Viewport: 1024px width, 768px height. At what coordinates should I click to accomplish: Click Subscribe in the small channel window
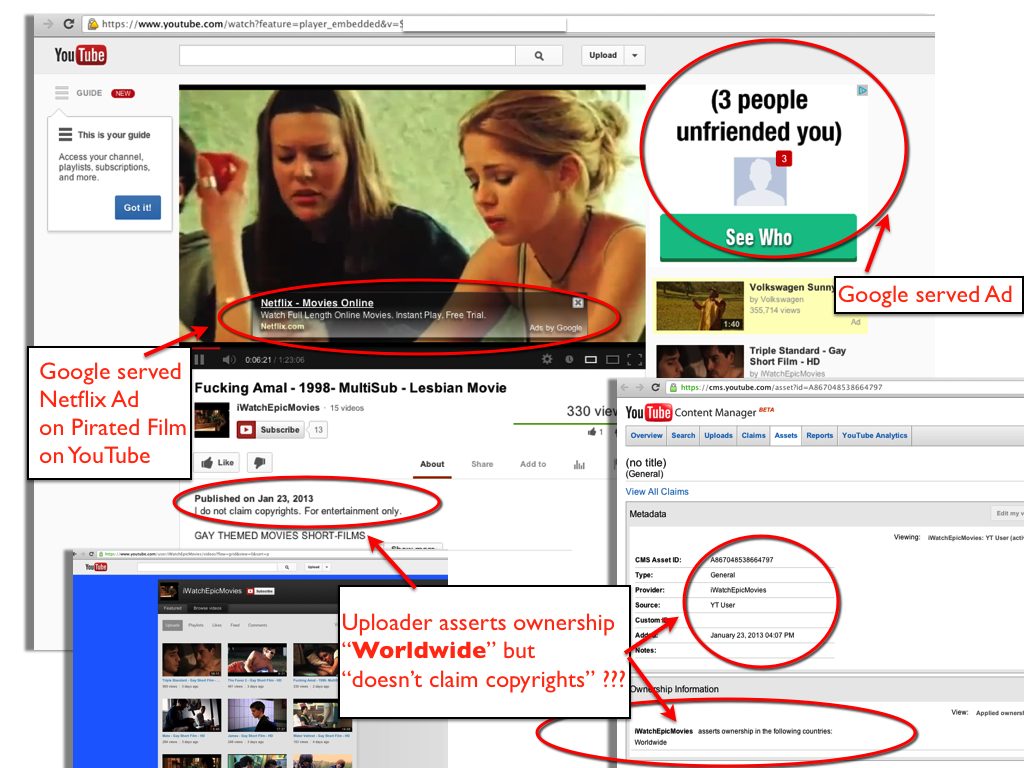(261, 591)
